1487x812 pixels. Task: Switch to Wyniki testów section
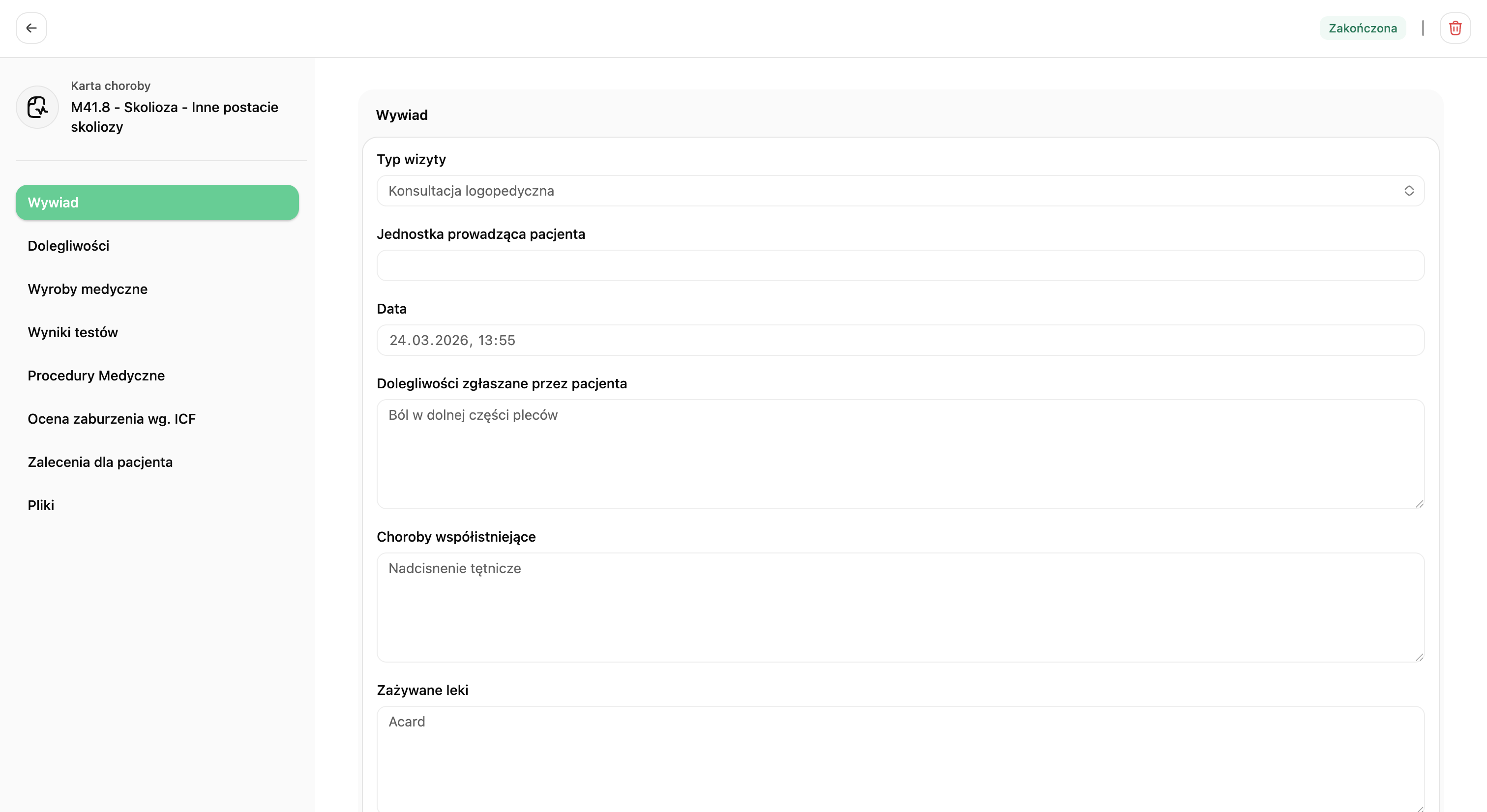[x=73, y=332]
